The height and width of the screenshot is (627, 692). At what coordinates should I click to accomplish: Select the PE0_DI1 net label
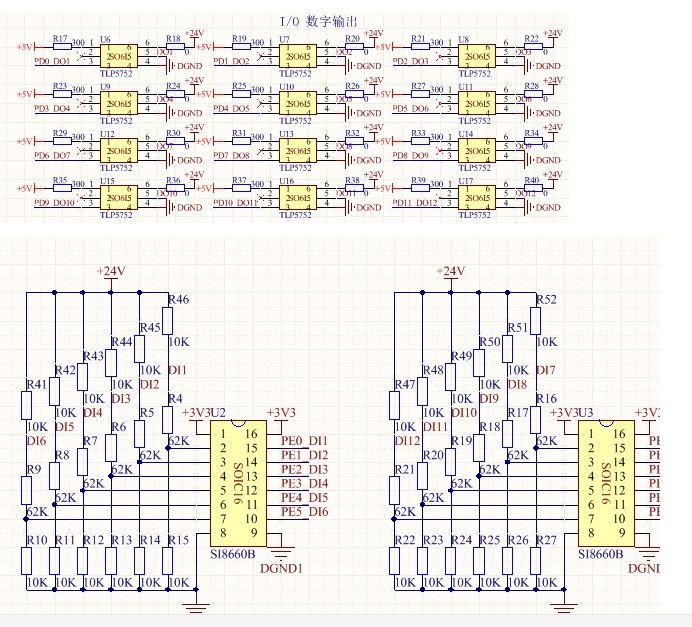pyautogui.click(x=304, y=441)
